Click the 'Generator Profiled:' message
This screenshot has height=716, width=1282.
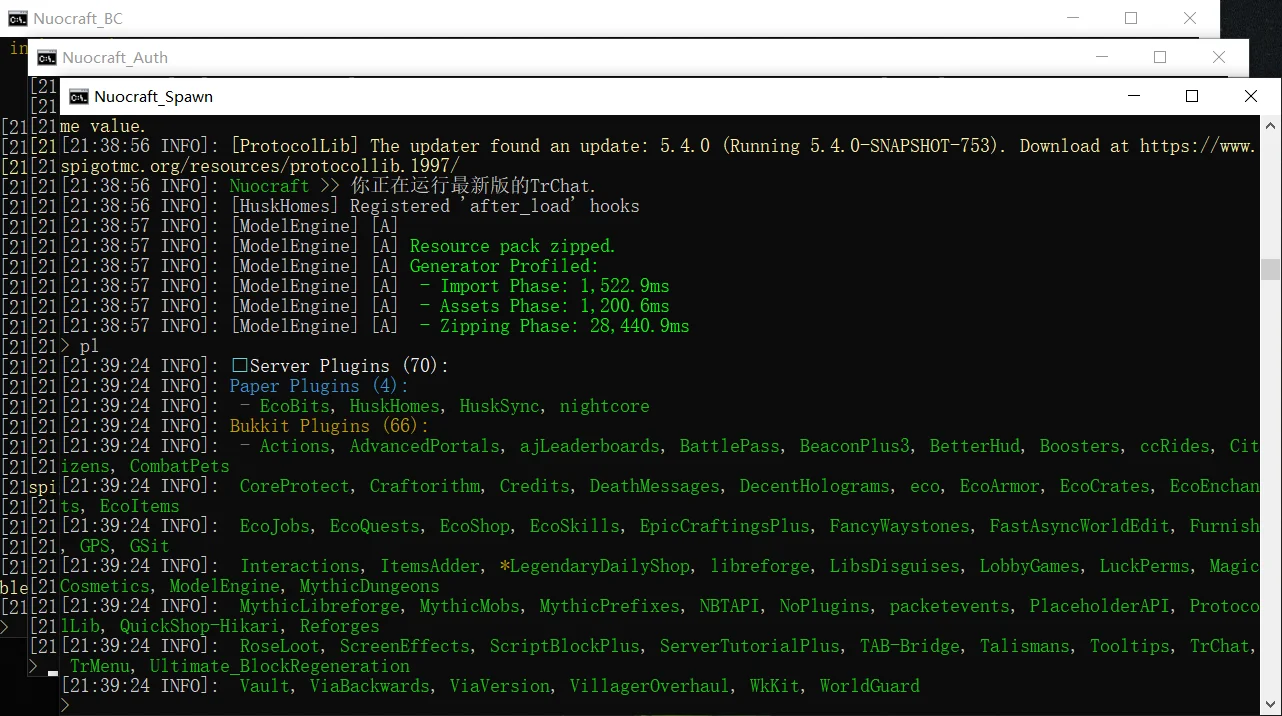click(504, 266)
